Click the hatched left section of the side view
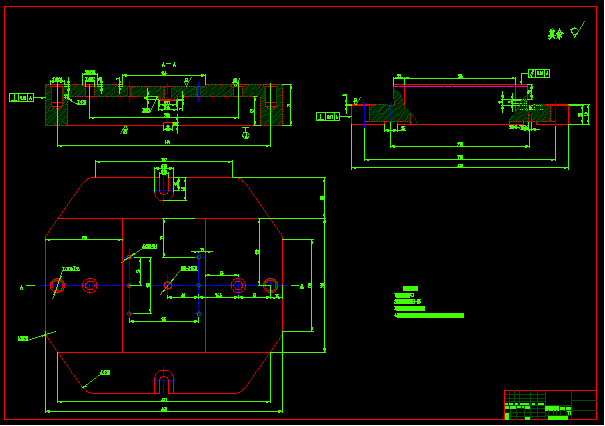 [x=388, y=114]
